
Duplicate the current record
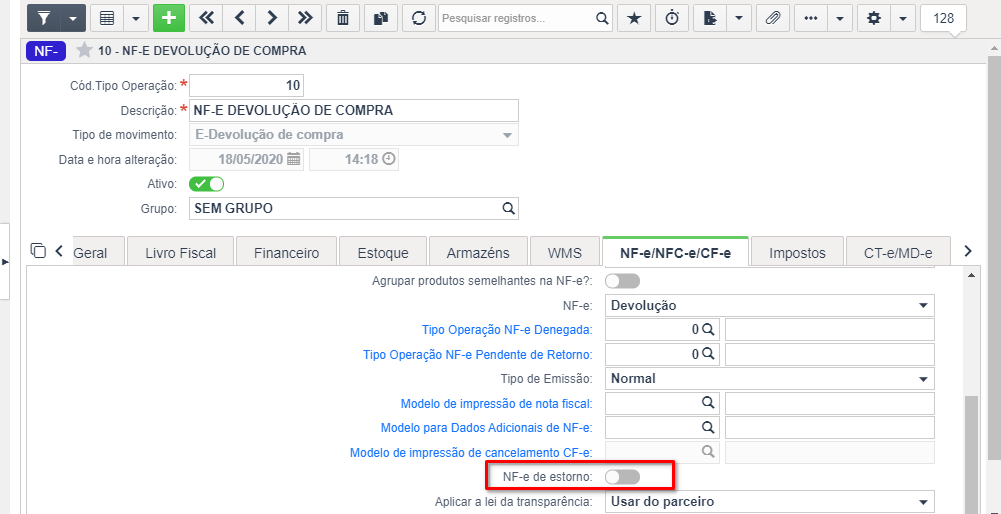(x=381, y=19)
